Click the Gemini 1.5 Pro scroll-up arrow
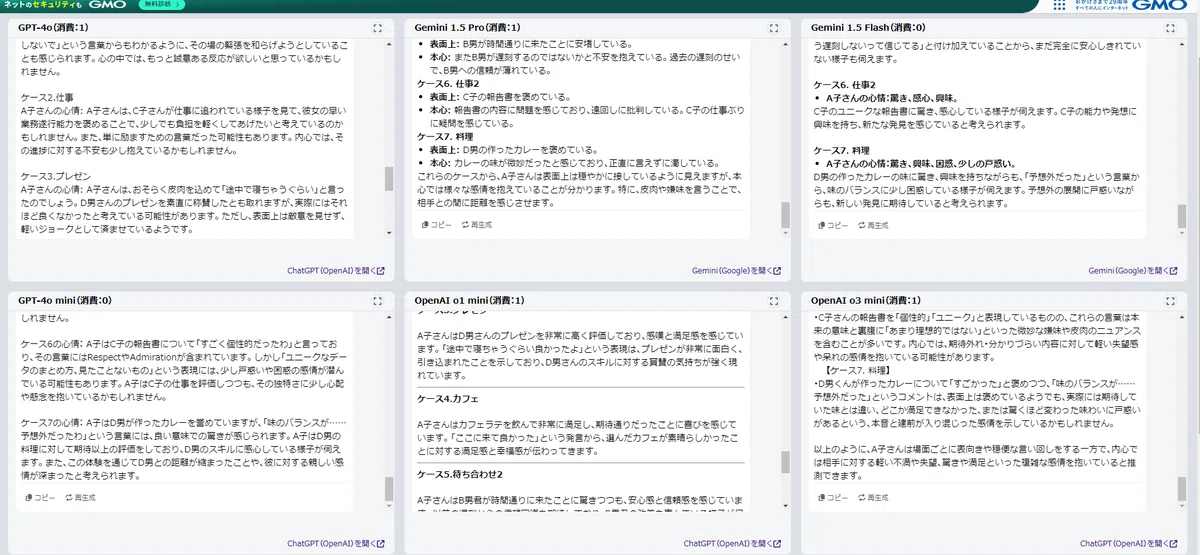 [x=786, y=46]
